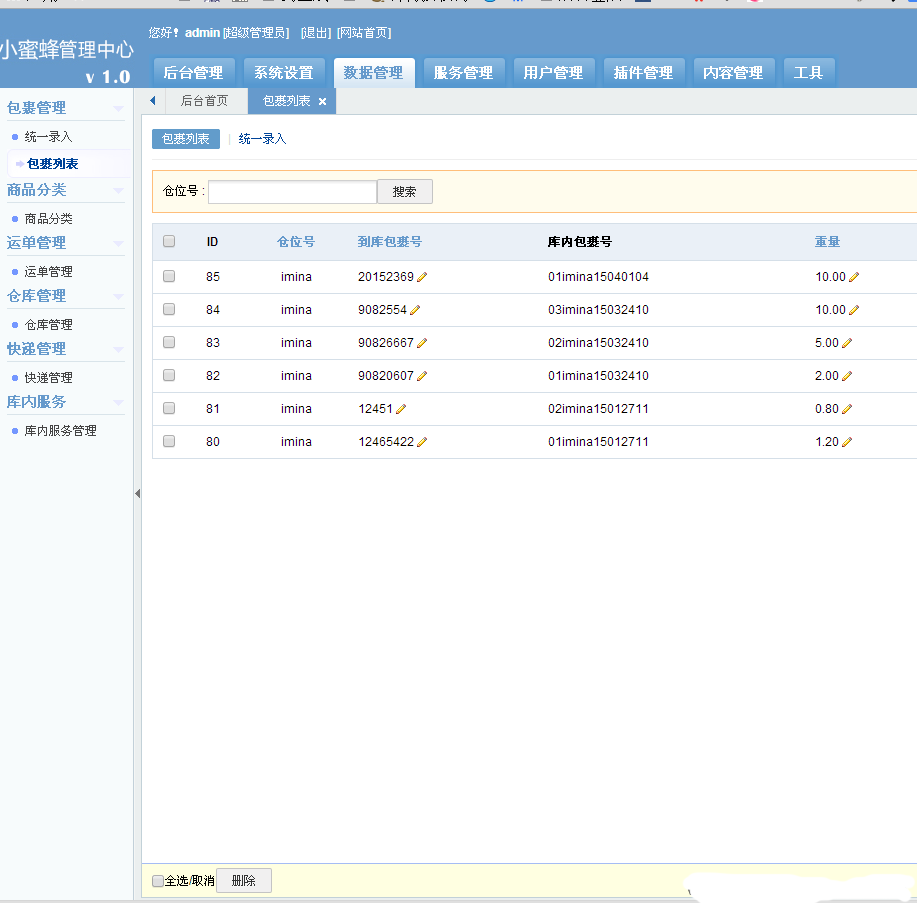Open the [网站首页] link

pyautogui.click(x=364, y=33)
